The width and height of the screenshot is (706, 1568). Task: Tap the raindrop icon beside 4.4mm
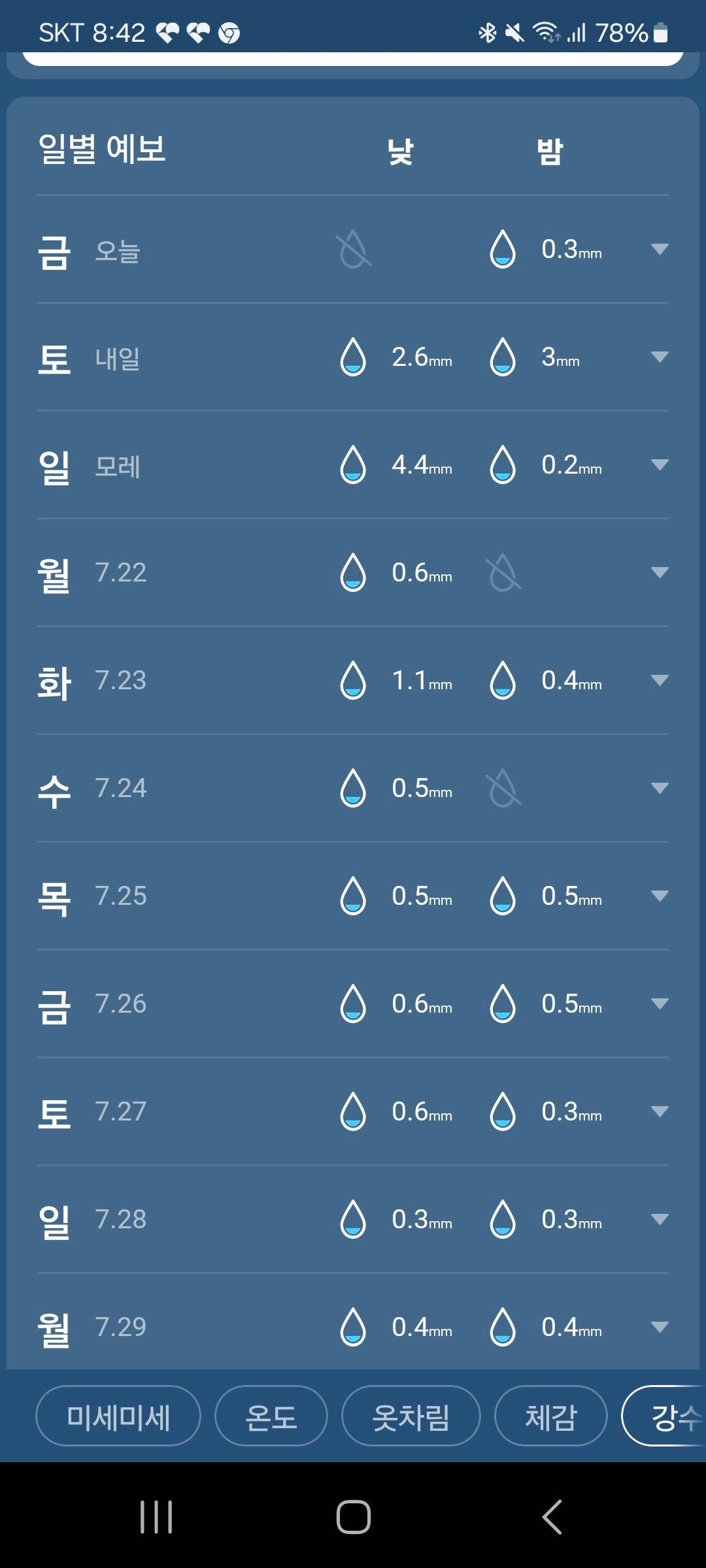click(353, 465)
